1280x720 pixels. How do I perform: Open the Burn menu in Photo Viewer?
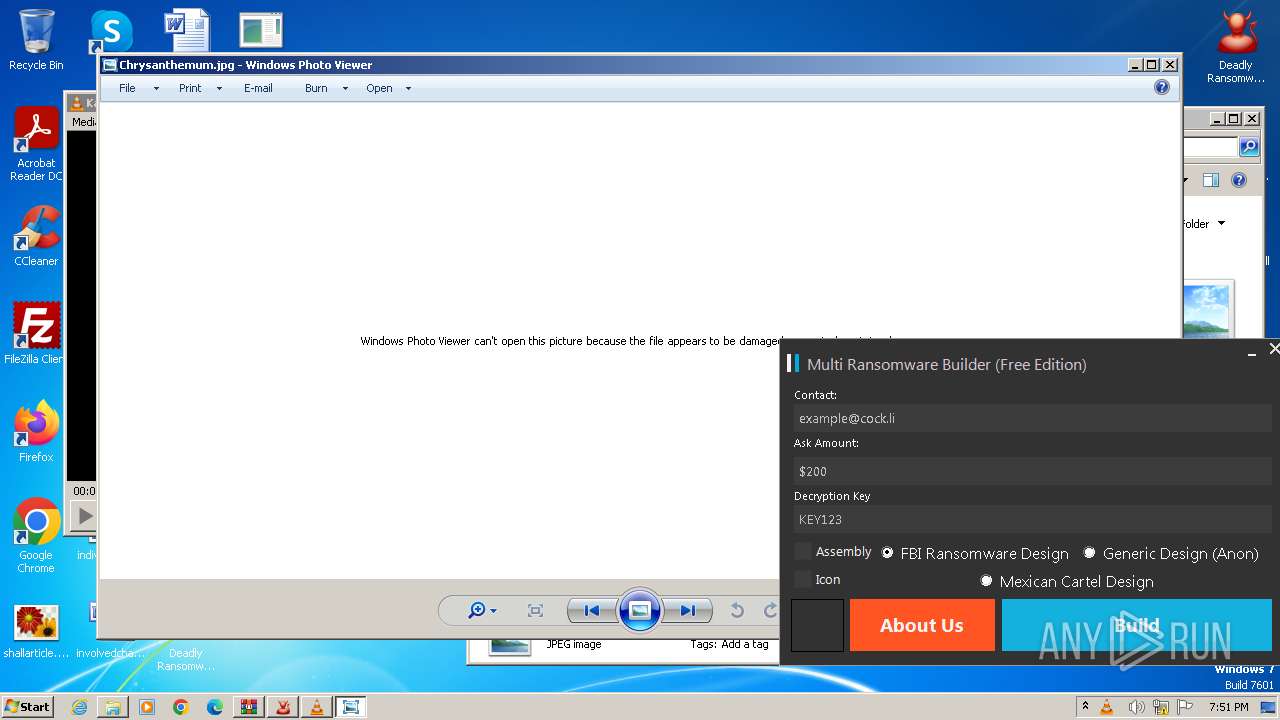click(316, 88)
